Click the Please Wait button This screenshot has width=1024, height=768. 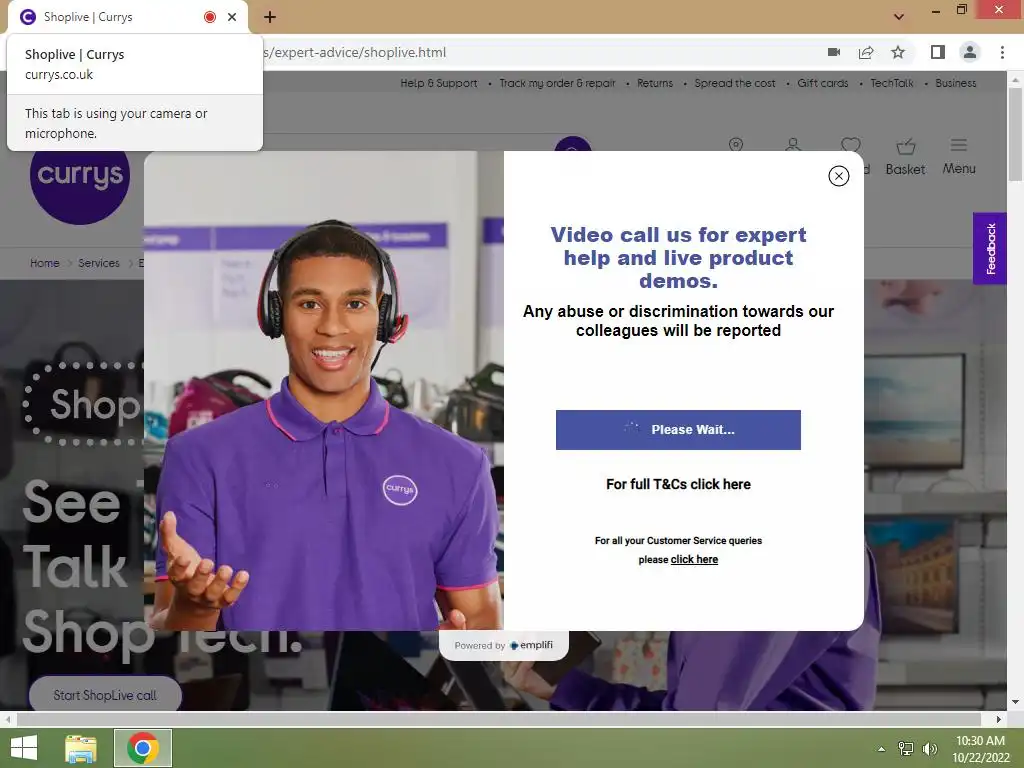pyautogui.click(x=678, y=430)
